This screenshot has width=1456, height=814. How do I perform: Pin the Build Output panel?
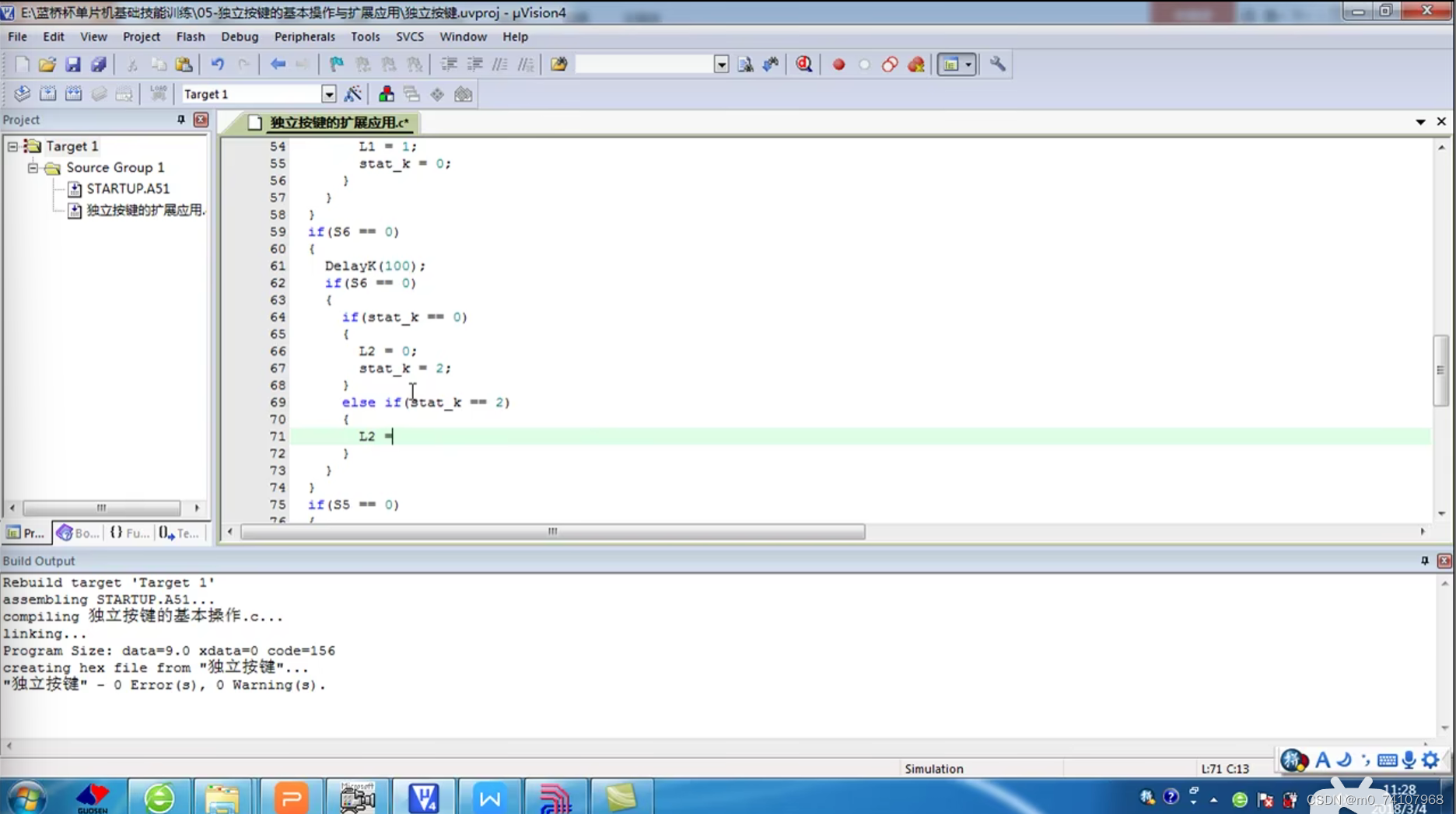click(x=1424, y=561)
